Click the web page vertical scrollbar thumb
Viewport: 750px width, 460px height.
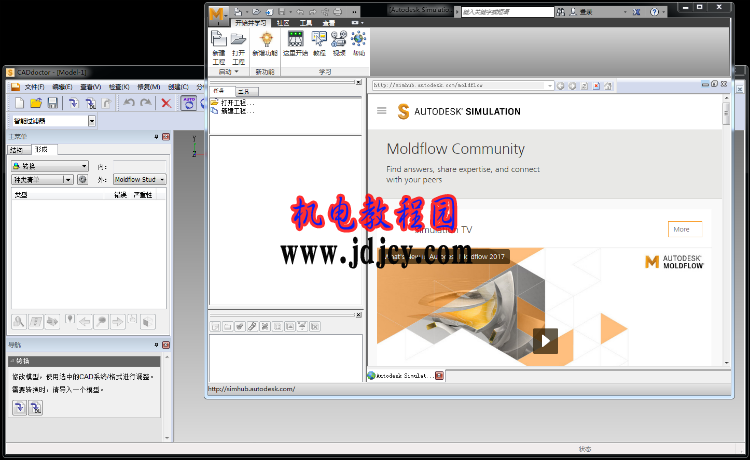click(x=726, y=113)
